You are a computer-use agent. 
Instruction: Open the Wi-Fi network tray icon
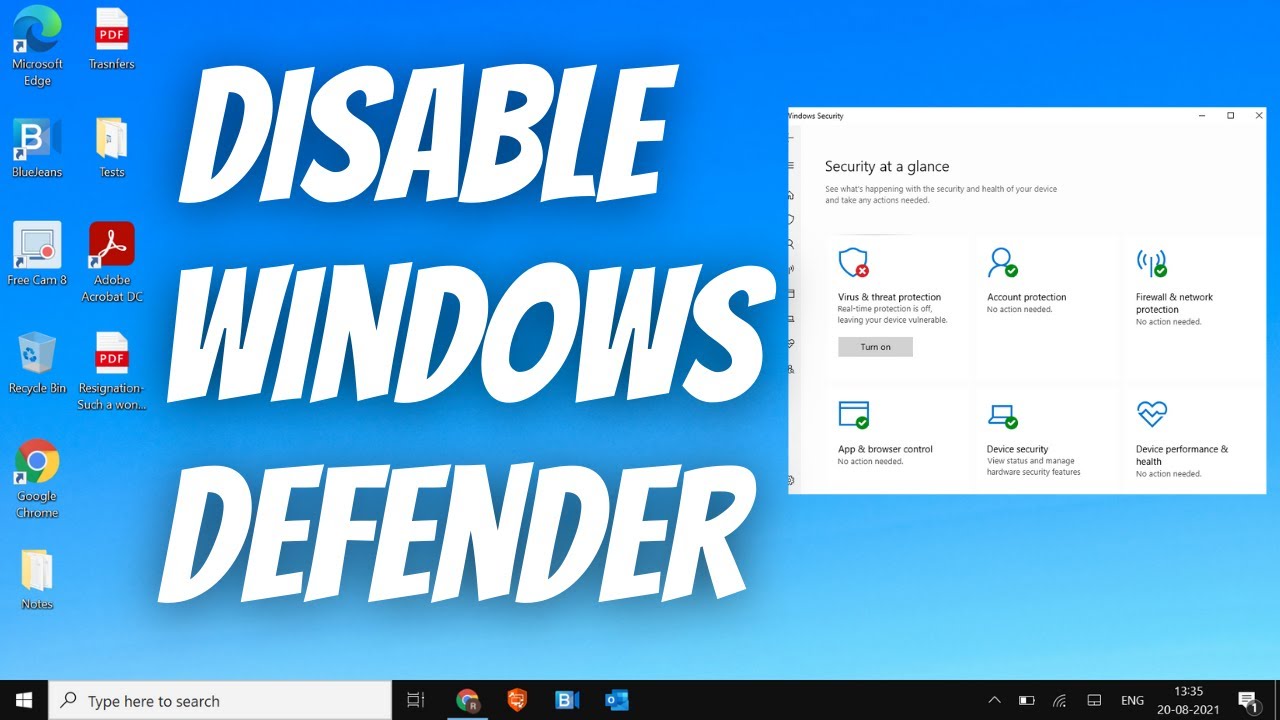coord(1060,700)
